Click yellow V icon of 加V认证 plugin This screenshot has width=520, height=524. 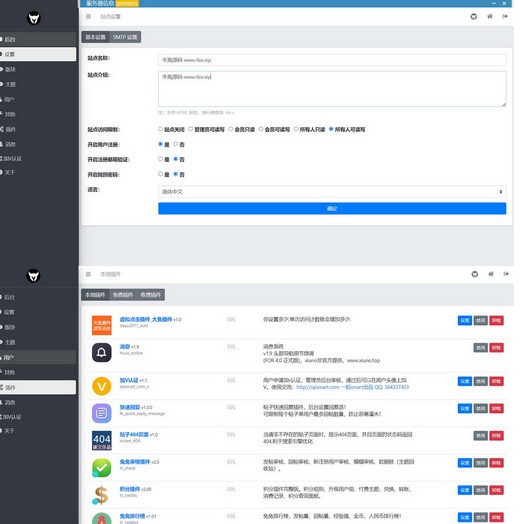(102, 386)
